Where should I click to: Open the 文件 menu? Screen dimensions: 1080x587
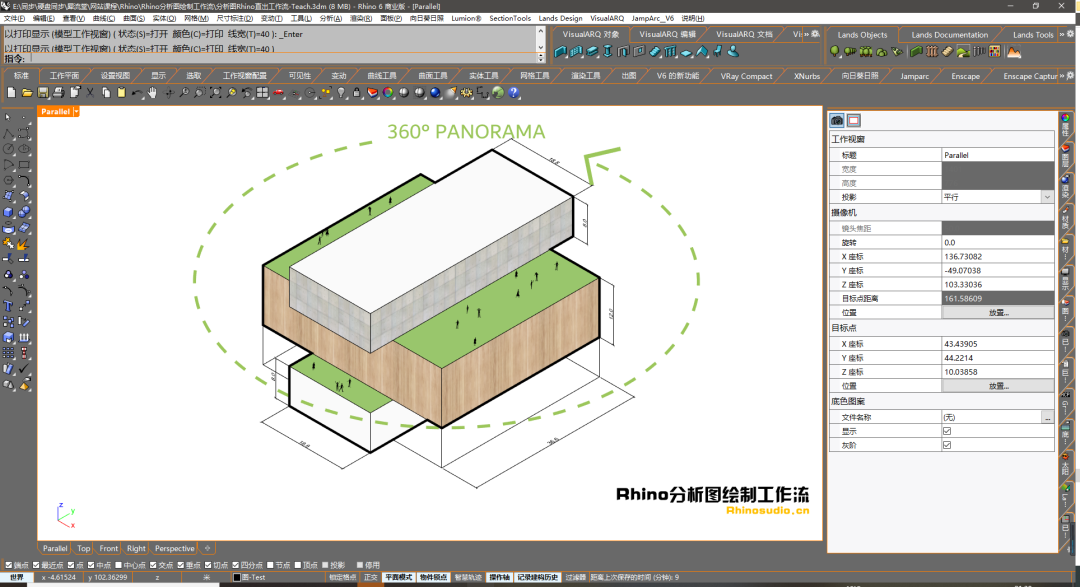[13, 17]
